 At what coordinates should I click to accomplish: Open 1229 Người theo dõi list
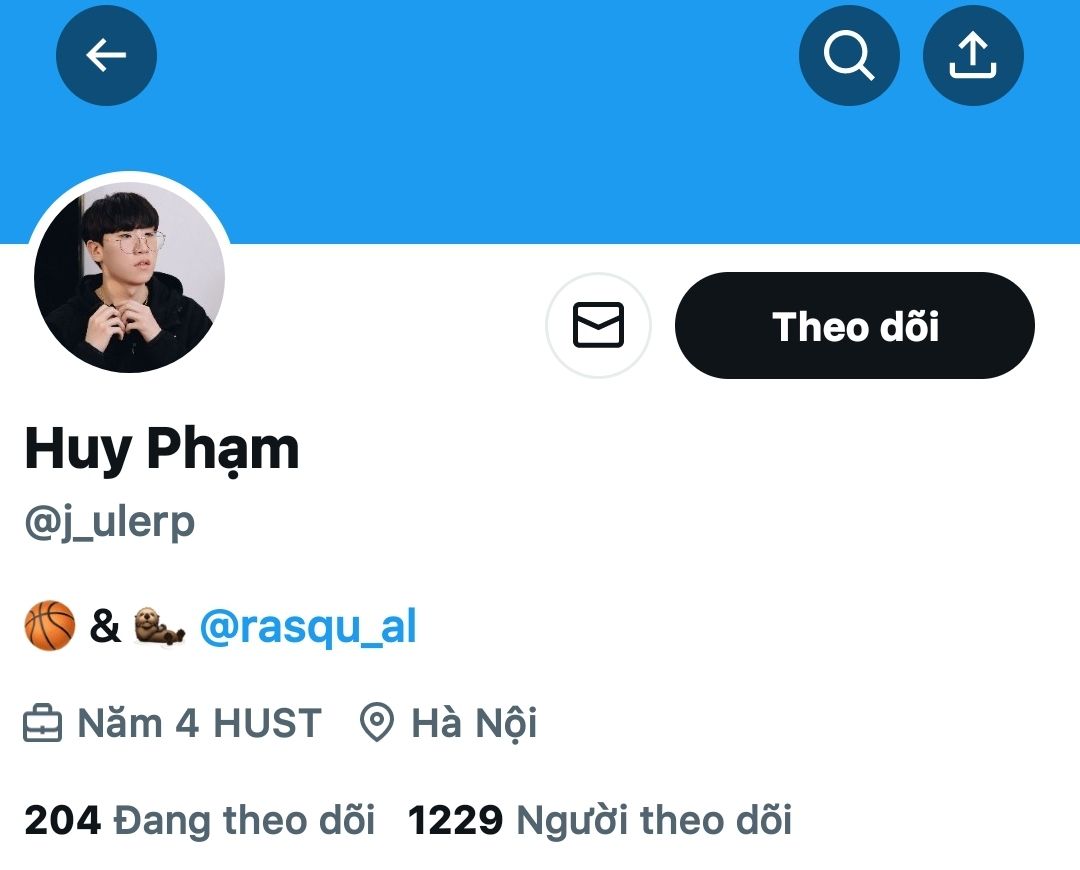[600, 820]
